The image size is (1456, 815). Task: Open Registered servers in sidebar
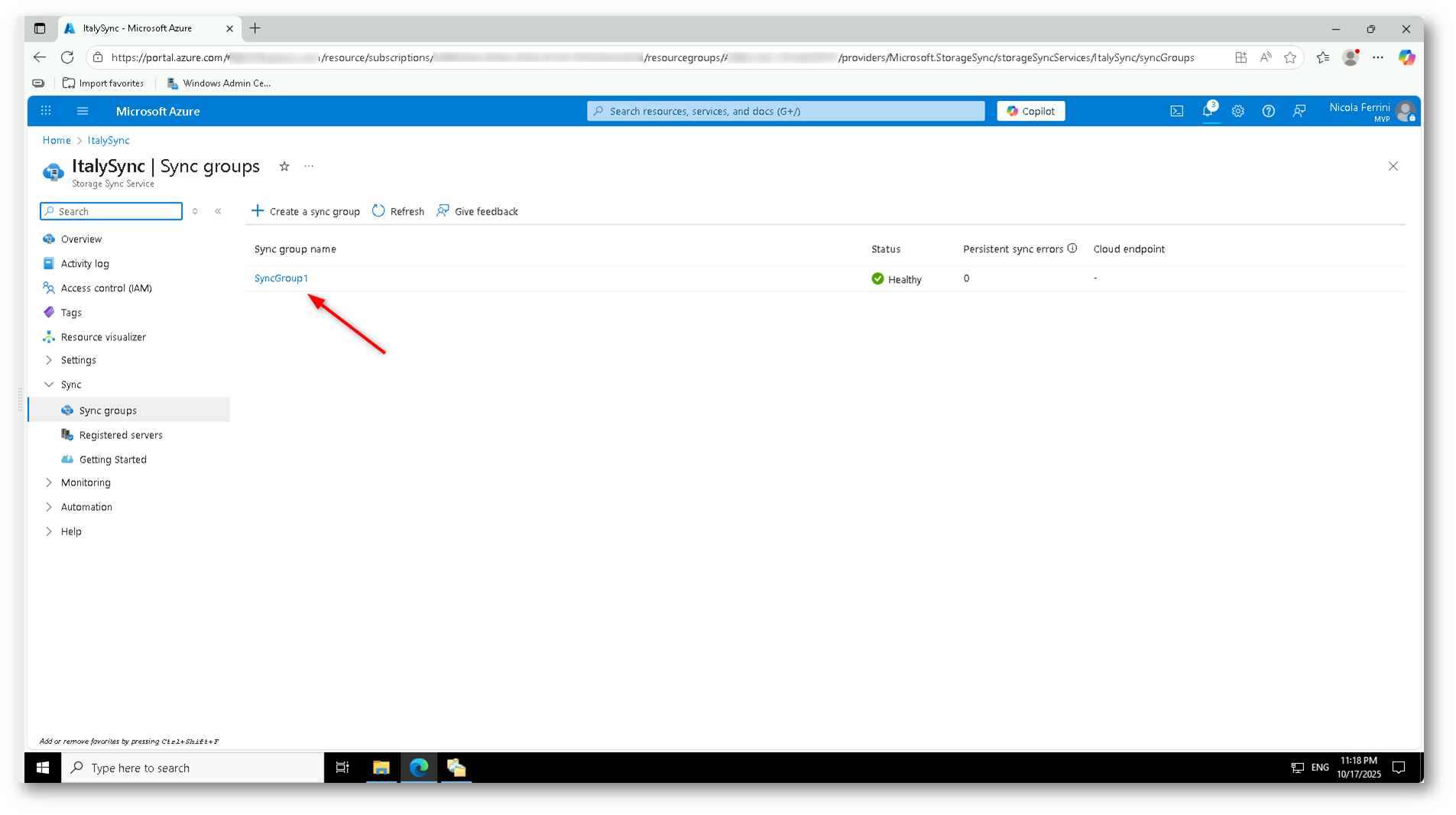click(x=121, y=435)
